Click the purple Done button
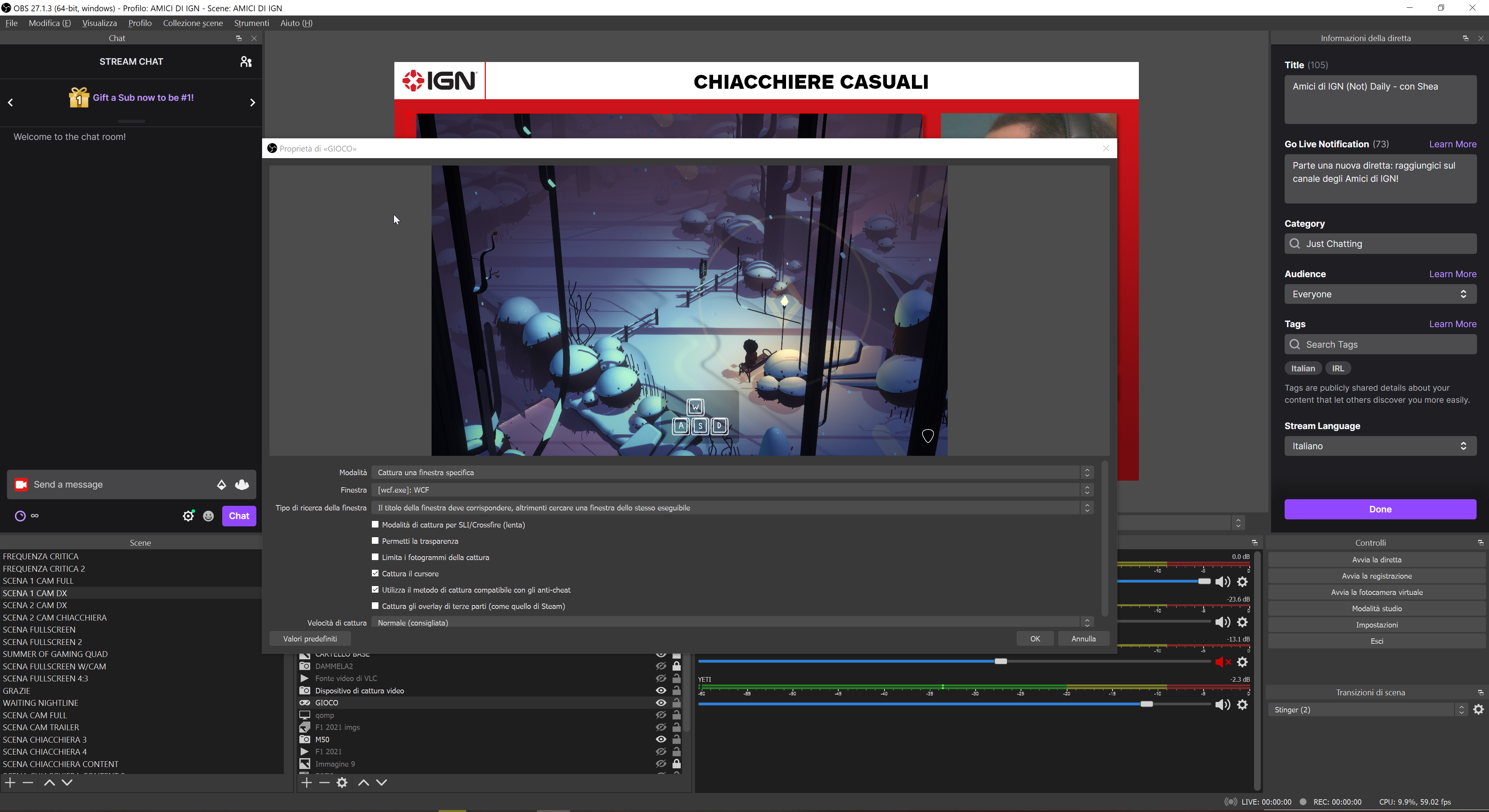The image size is (1489, 812). pos(1380,509)
